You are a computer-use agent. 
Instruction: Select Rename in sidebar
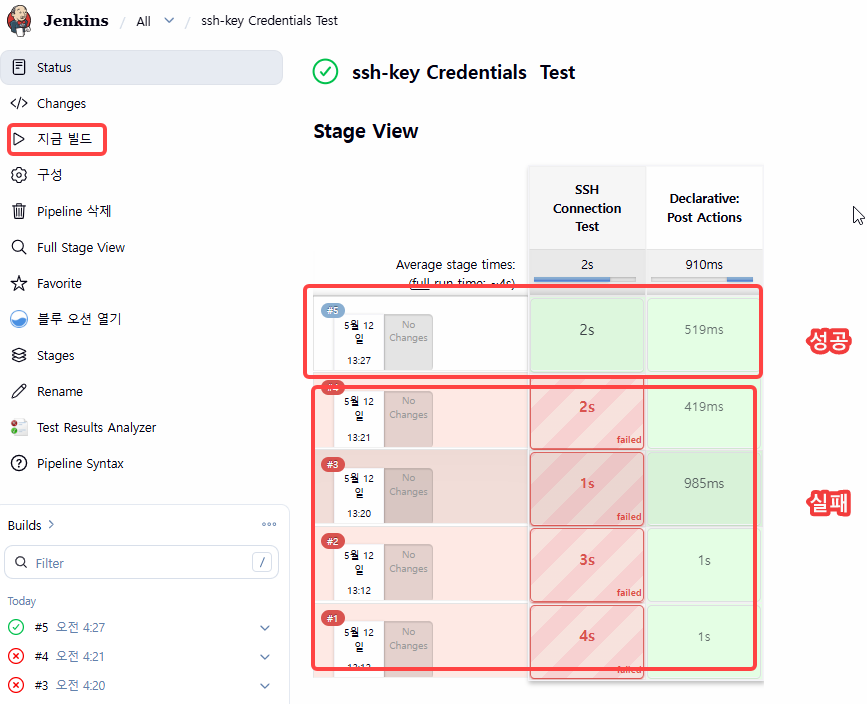[x=142, y=392]
